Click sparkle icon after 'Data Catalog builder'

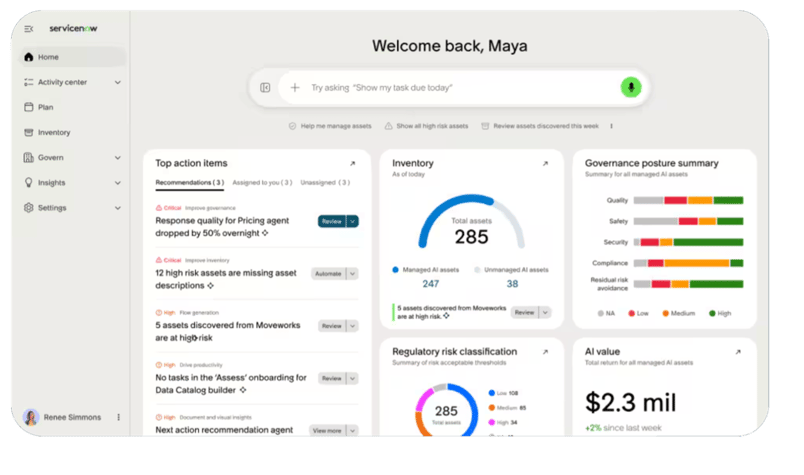coord(243,390)
